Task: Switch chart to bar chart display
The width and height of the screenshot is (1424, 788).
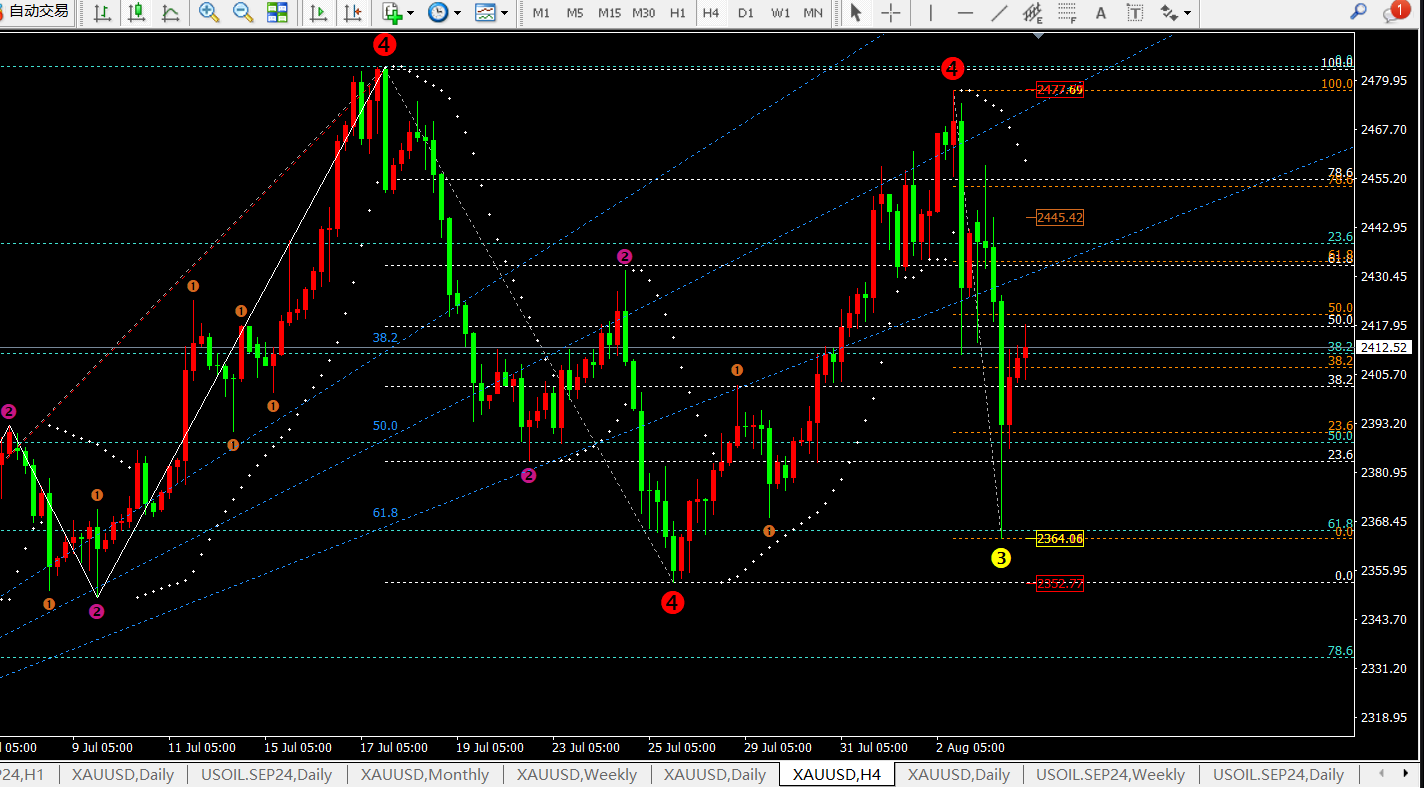Action: point(102,12)
